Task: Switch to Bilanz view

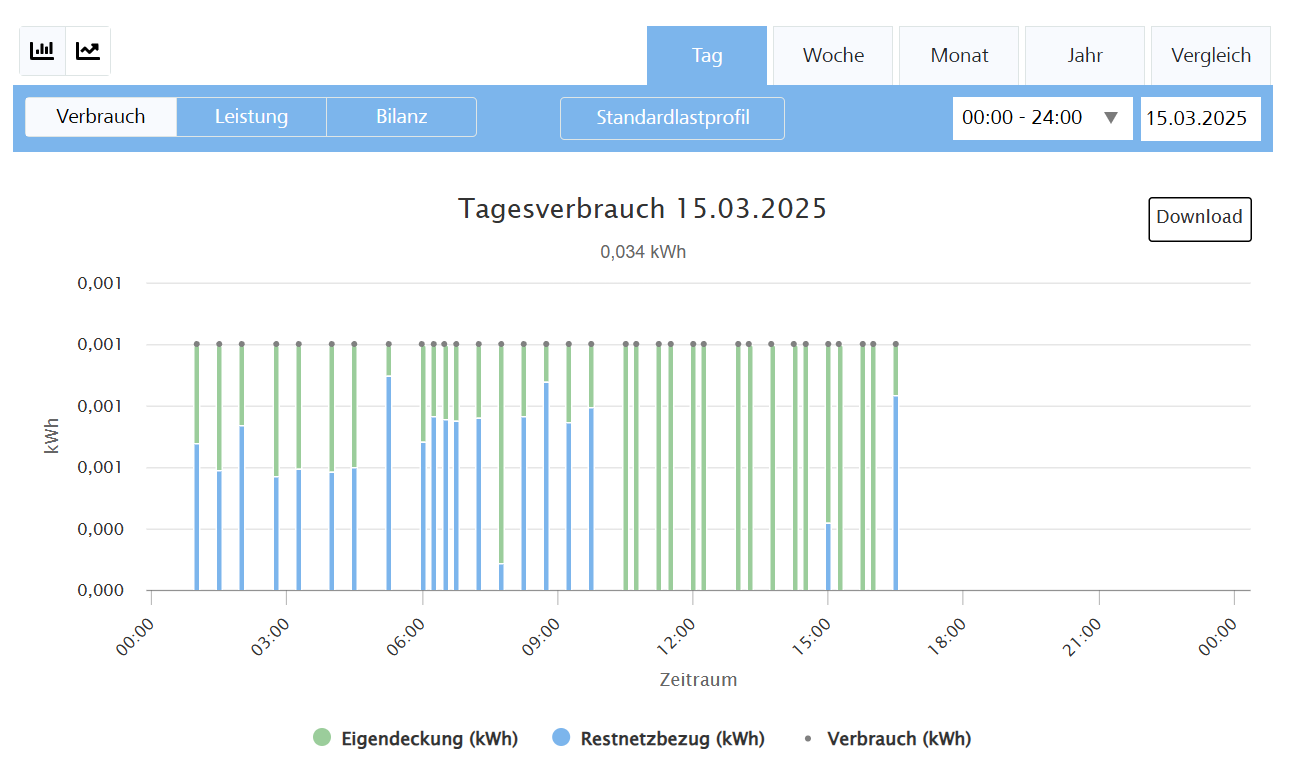Action: (401, 117)
